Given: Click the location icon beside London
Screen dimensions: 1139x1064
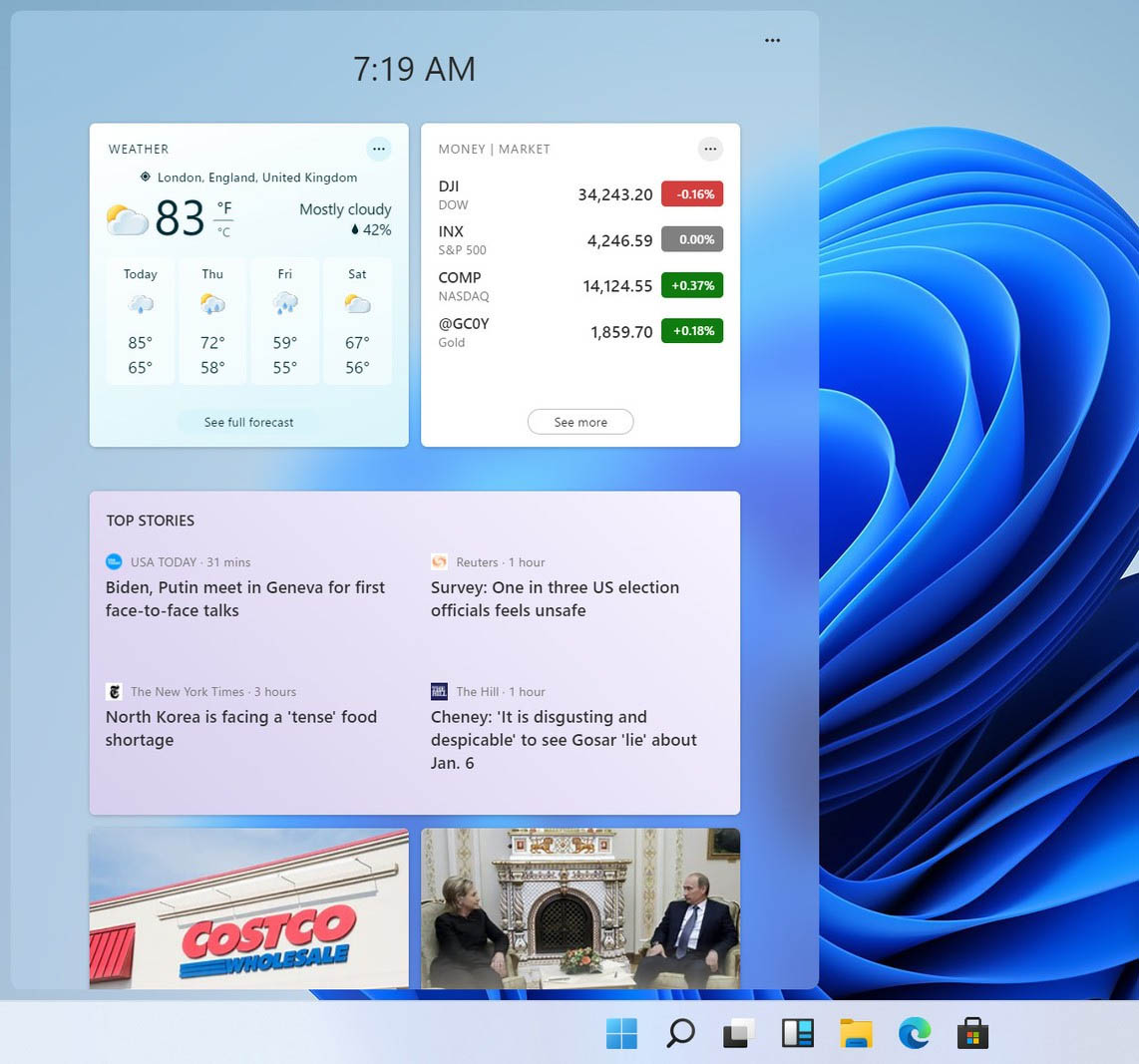Looking at the screenshot, I should (146, 177).
